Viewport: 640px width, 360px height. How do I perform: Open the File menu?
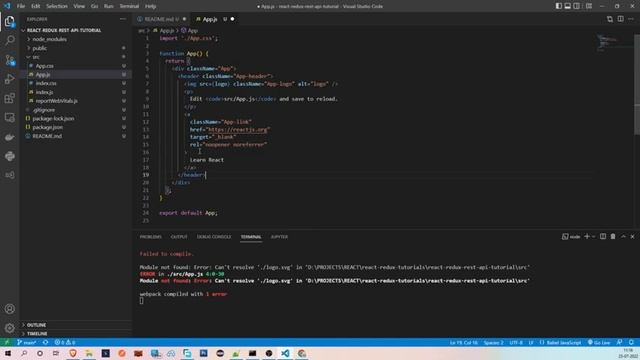click(x=21, y=6)
